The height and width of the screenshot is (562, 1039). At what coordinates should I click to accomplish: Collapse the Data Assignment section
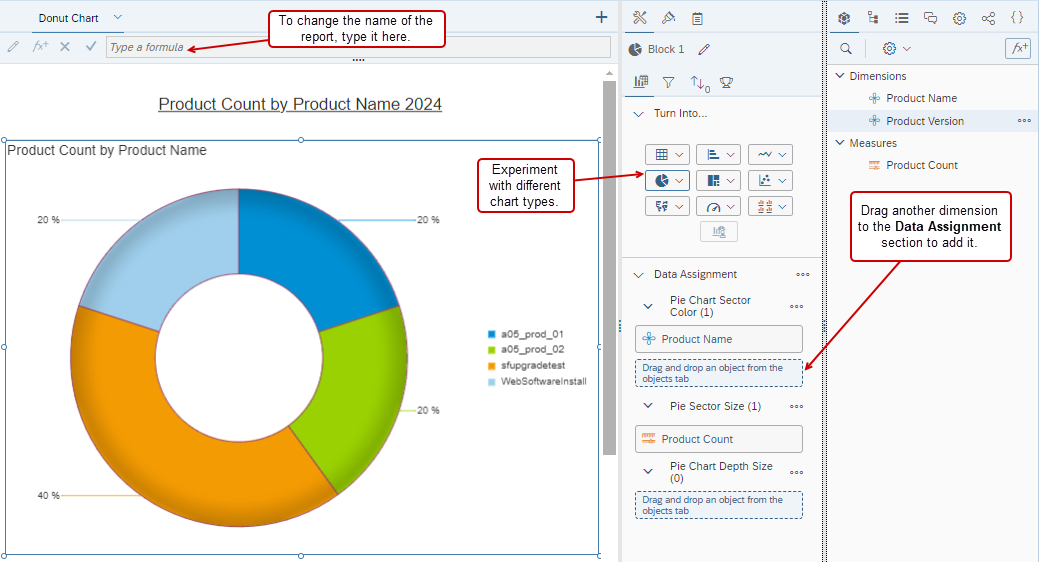point(639,274)
